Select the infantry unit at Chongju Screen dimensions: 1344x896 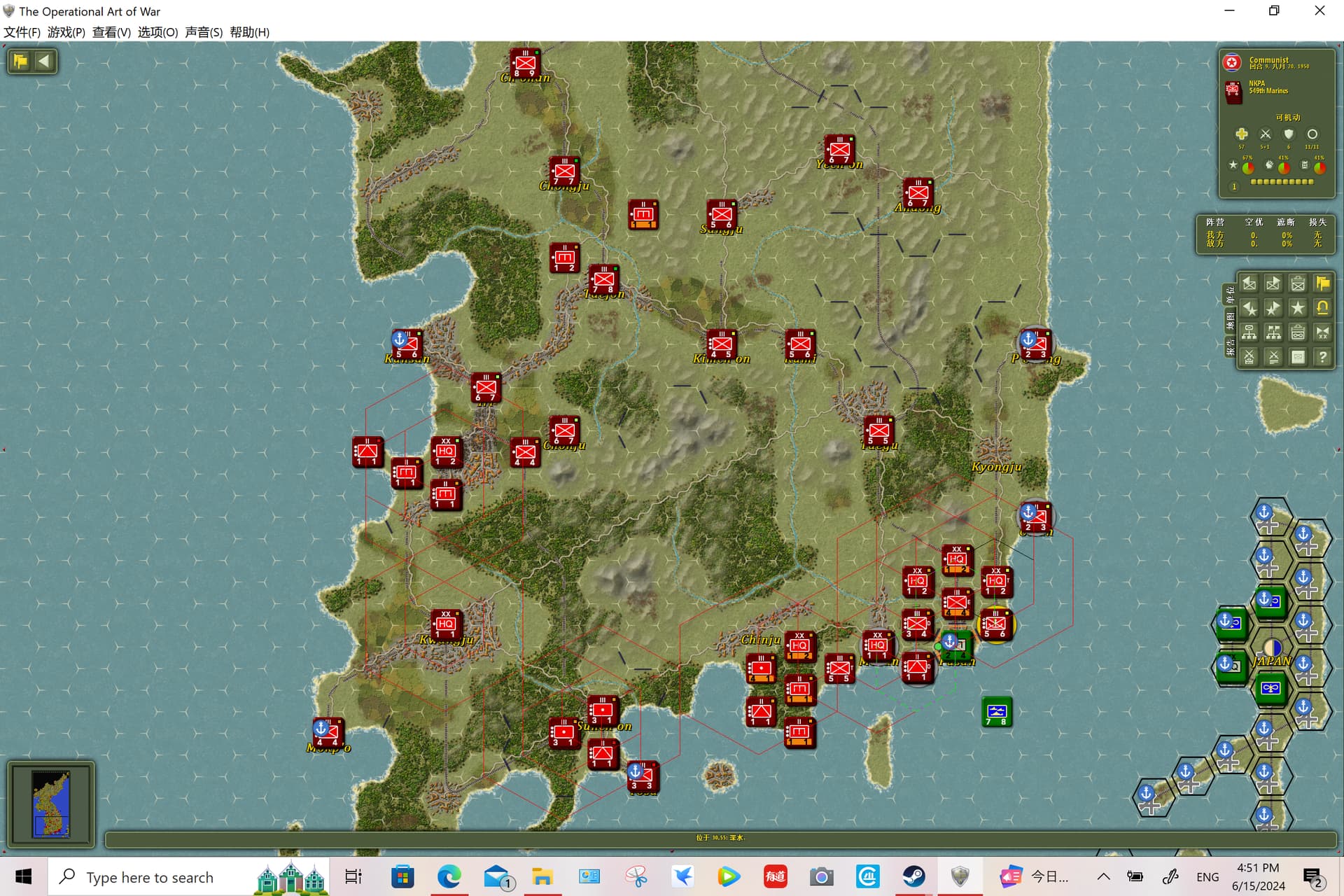pyautogui.click(x=564, y=171)
